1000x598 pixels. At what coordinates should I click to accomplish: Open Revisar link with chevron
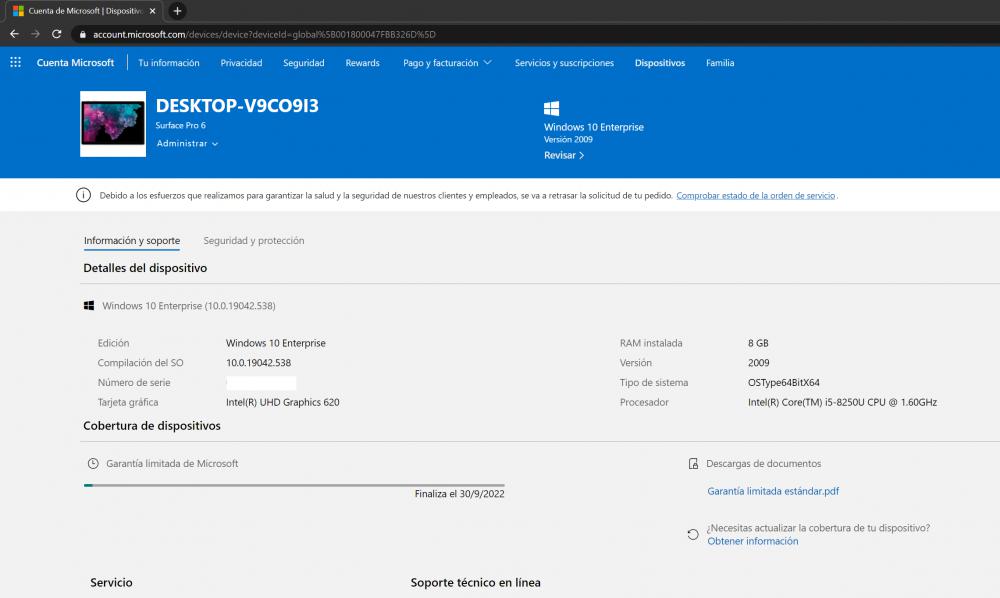tap(564, 155)
